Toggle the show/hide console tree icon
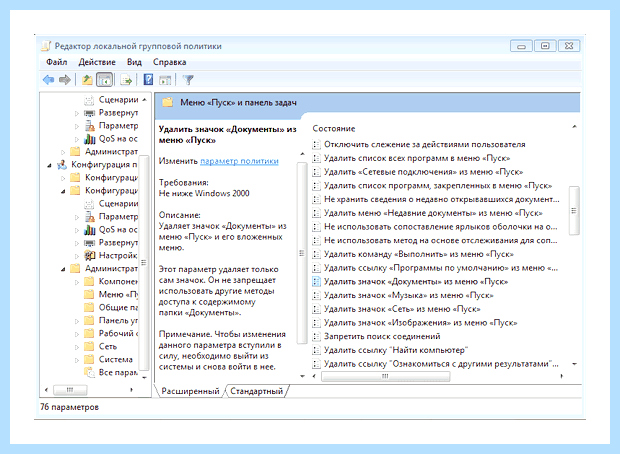620x454 pixels. [x=104, y=80]
